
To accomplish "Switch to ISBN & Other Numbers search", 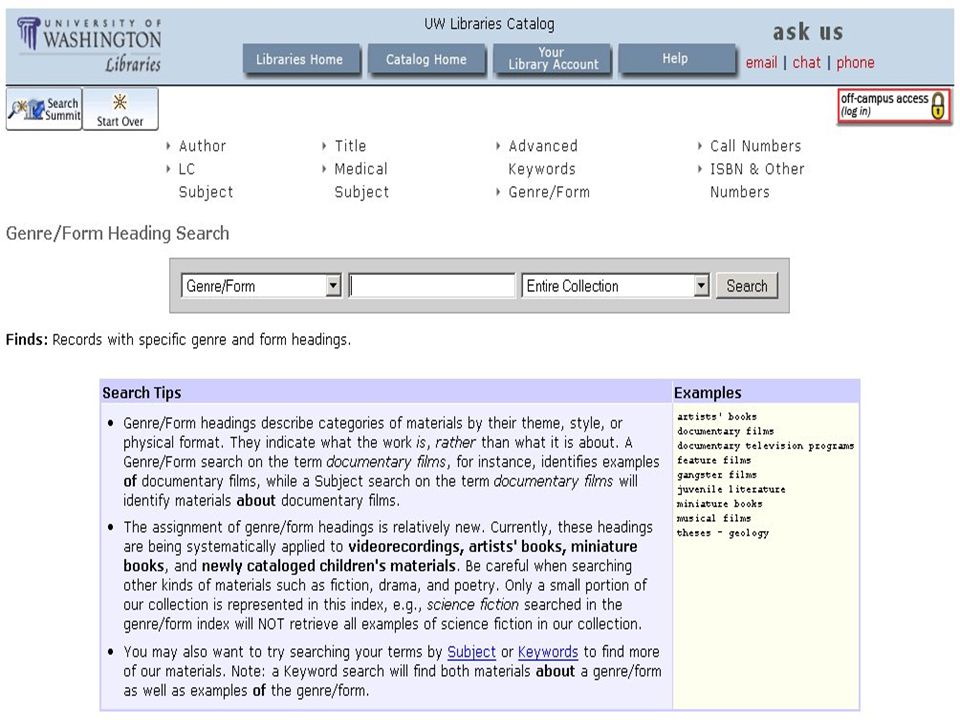I will pos(757,181).
